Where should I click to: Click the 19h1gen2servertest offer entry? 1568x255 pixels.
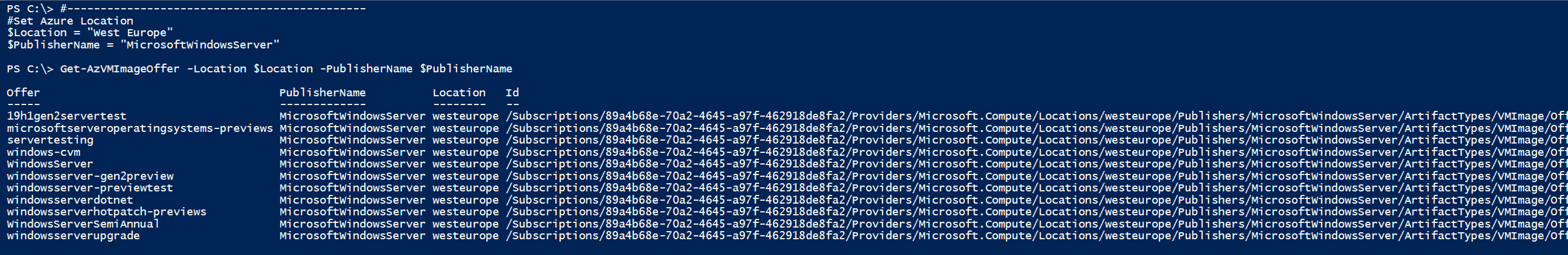coord(67,116)
